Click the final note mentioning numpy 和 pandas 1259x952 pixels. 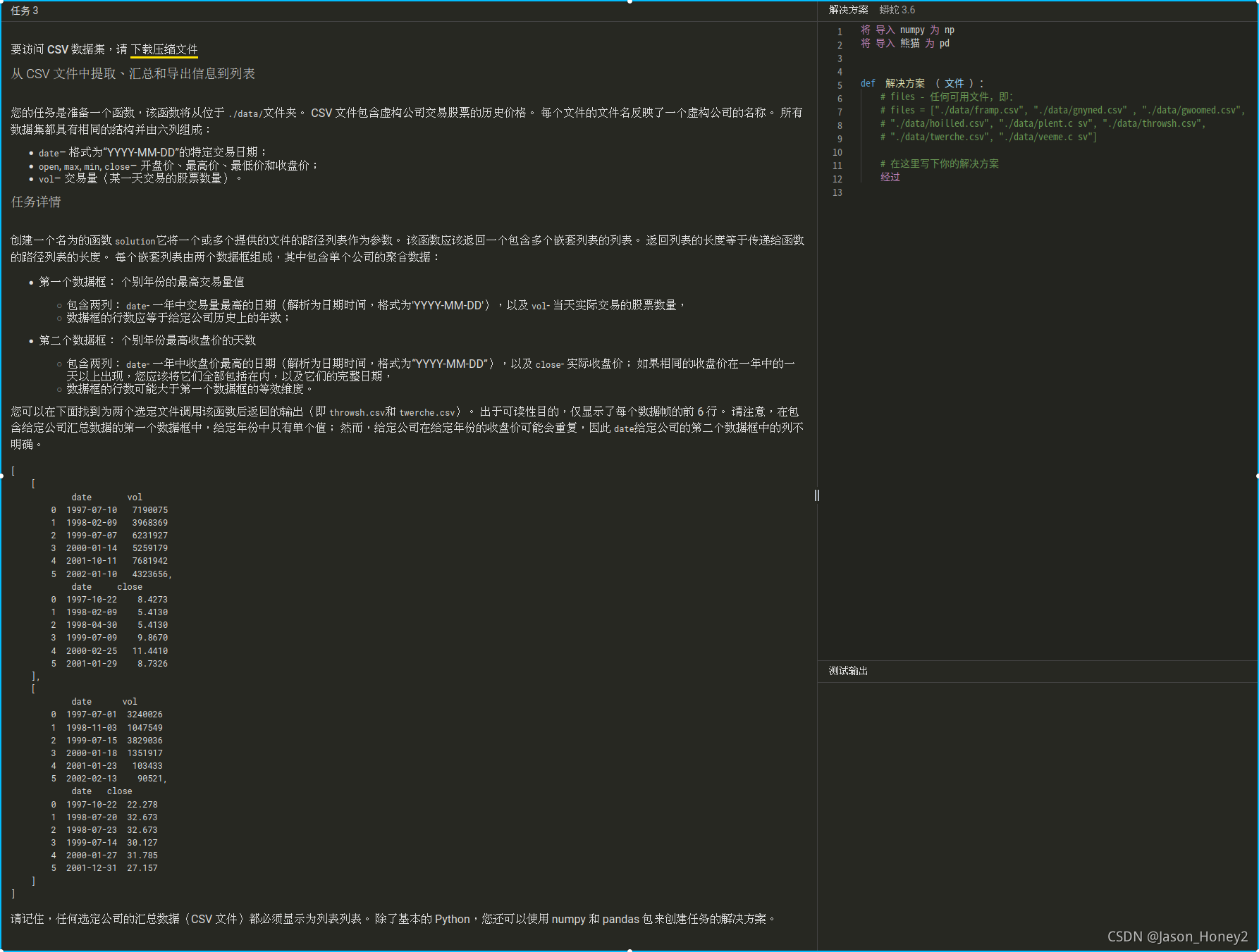[x=393, y=919]
